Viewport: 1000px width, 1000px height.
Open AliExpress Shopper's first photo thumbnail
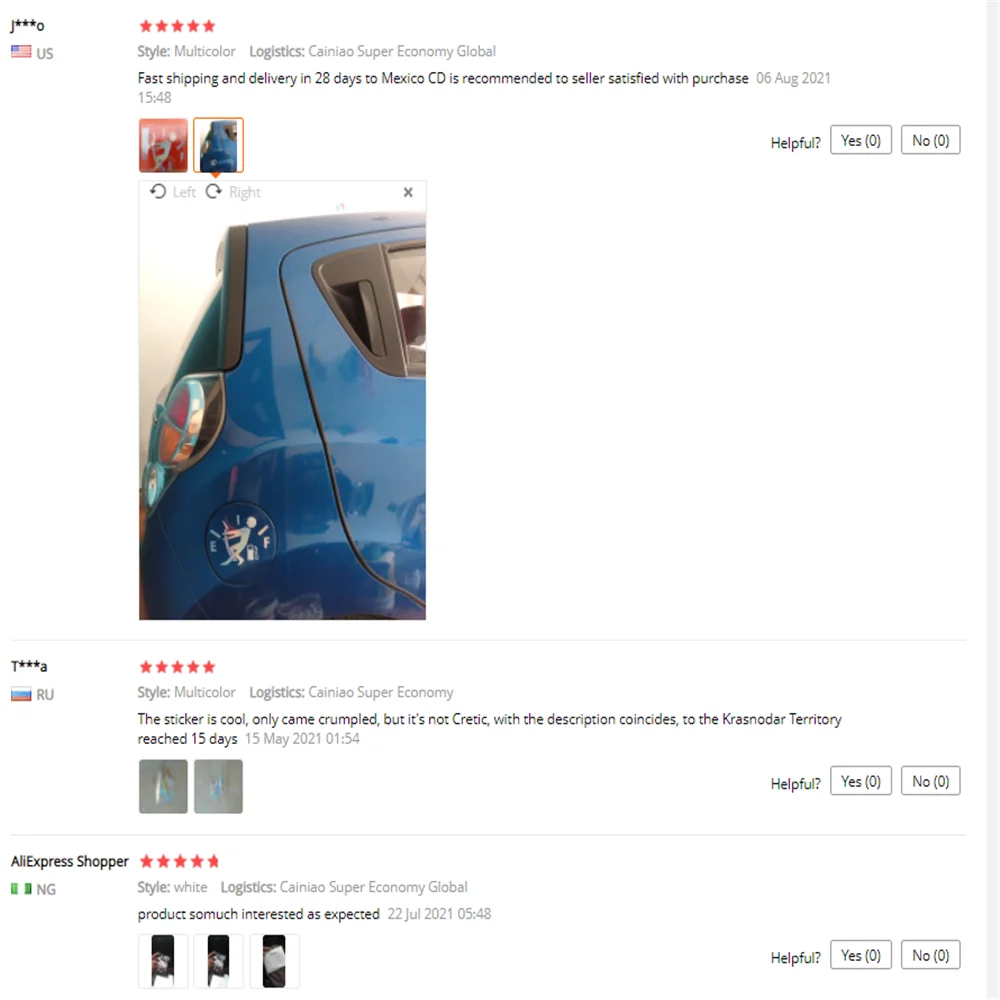(x=163, y=961)
